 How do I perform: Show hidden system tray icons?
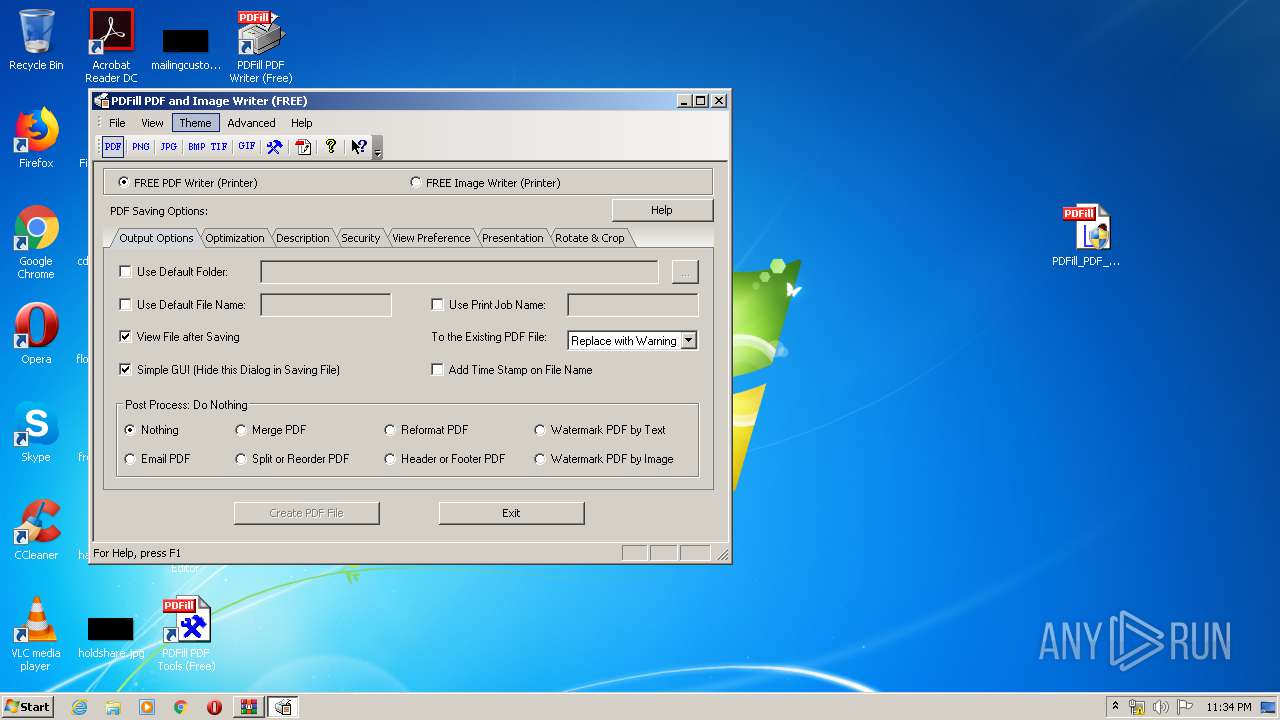1115,707
